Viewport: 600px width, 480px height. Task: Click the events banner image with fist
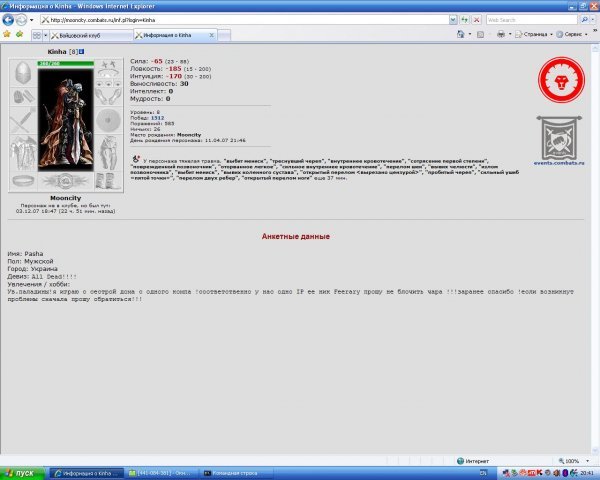coord(559,138)
